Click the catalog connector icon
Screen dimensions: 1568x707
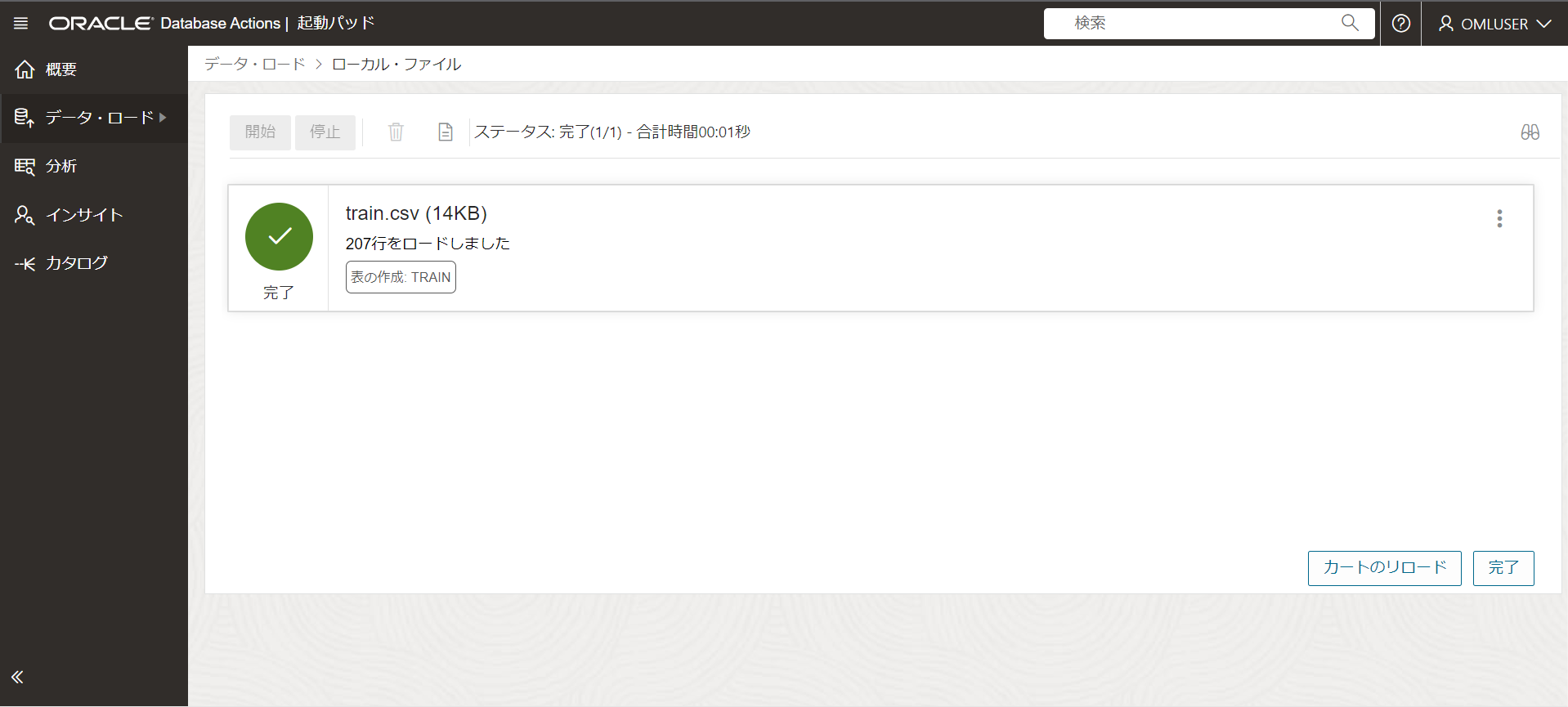pos(25,263)
